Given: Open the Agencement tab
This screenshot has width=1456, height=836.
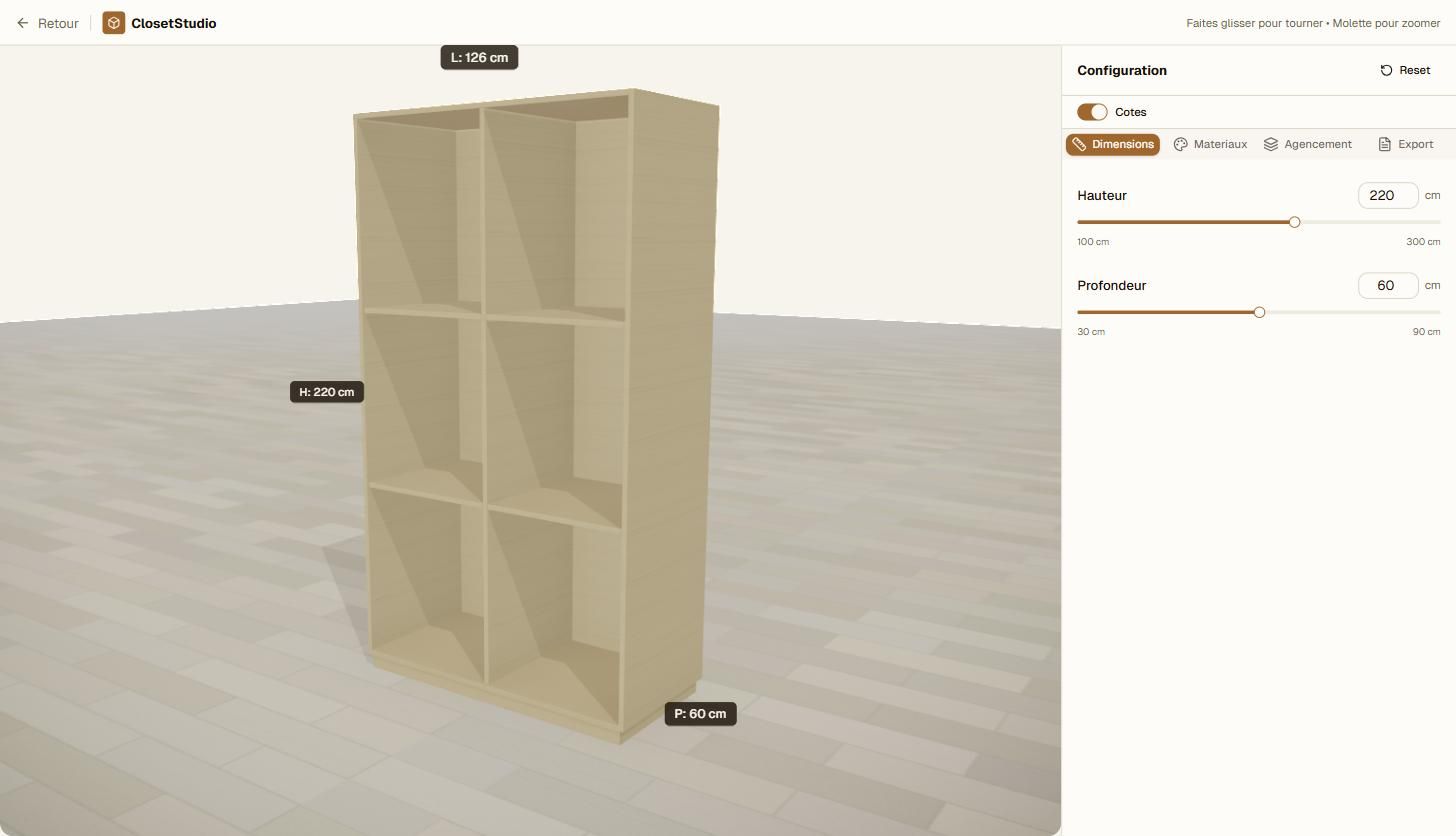Looking at the screenshot, I should point(1308,144).
